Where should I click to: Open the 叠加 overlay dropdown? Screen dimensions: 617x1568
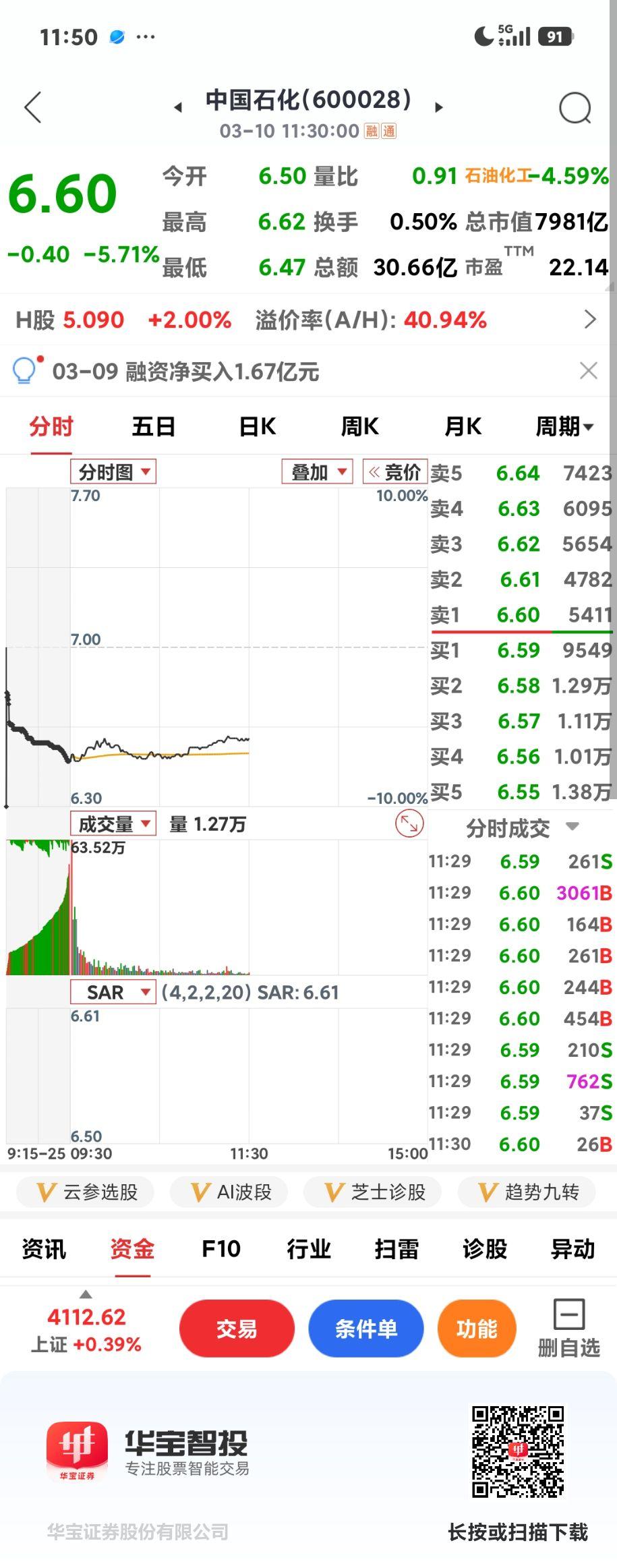click(x=318, y=471)
